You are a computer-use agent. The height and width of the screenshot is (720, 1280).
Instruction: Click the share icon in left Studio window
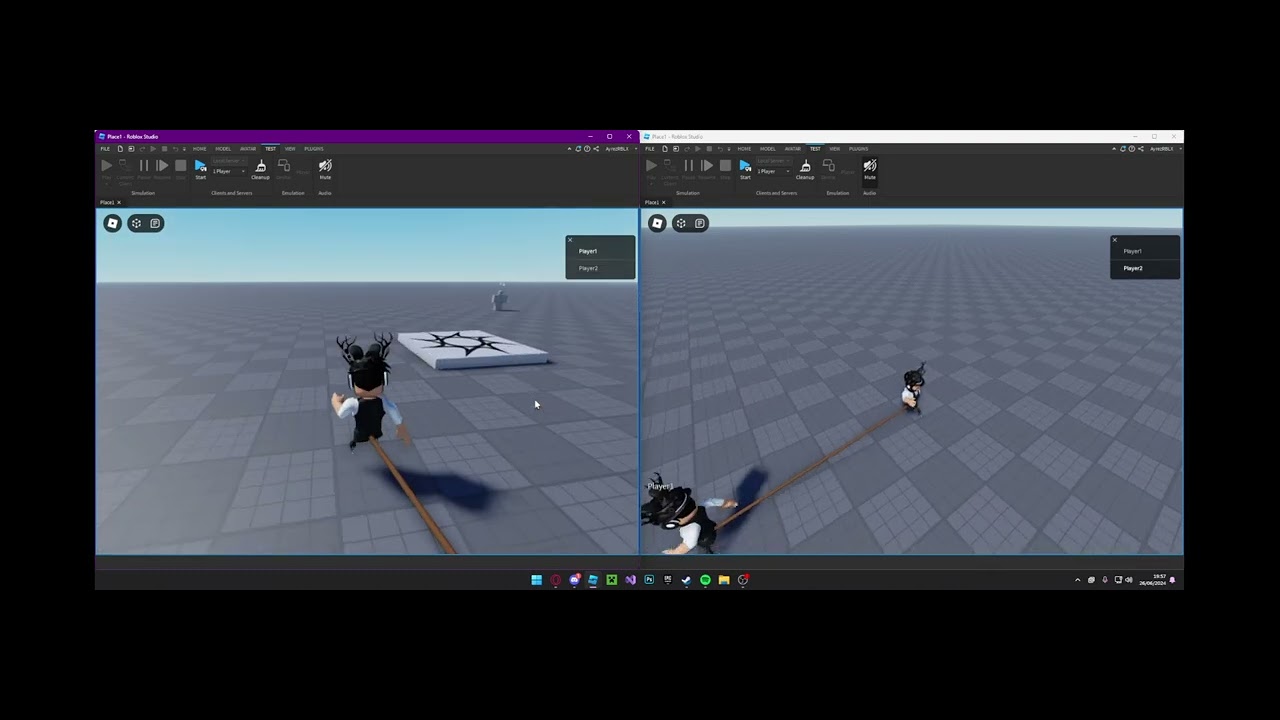coord(596,149)
